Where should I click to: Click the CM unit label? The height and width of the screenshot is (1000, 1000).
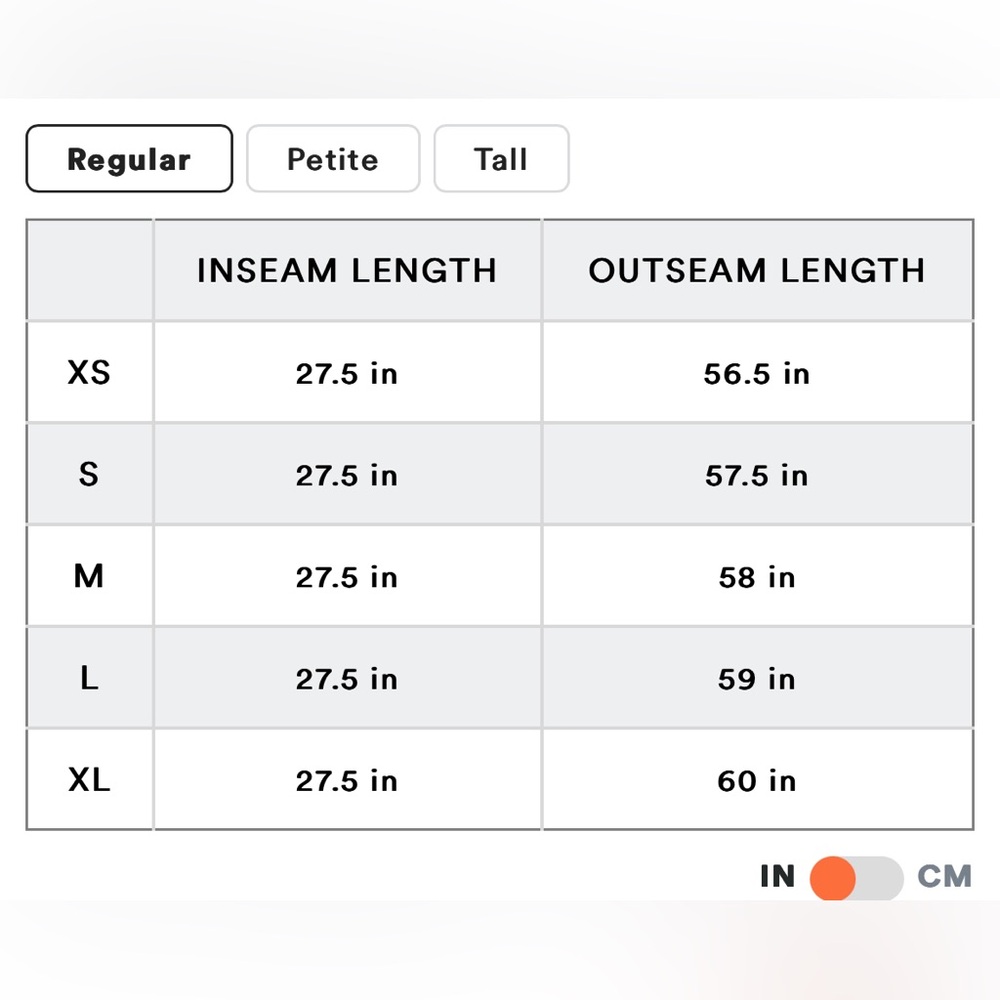944,877
